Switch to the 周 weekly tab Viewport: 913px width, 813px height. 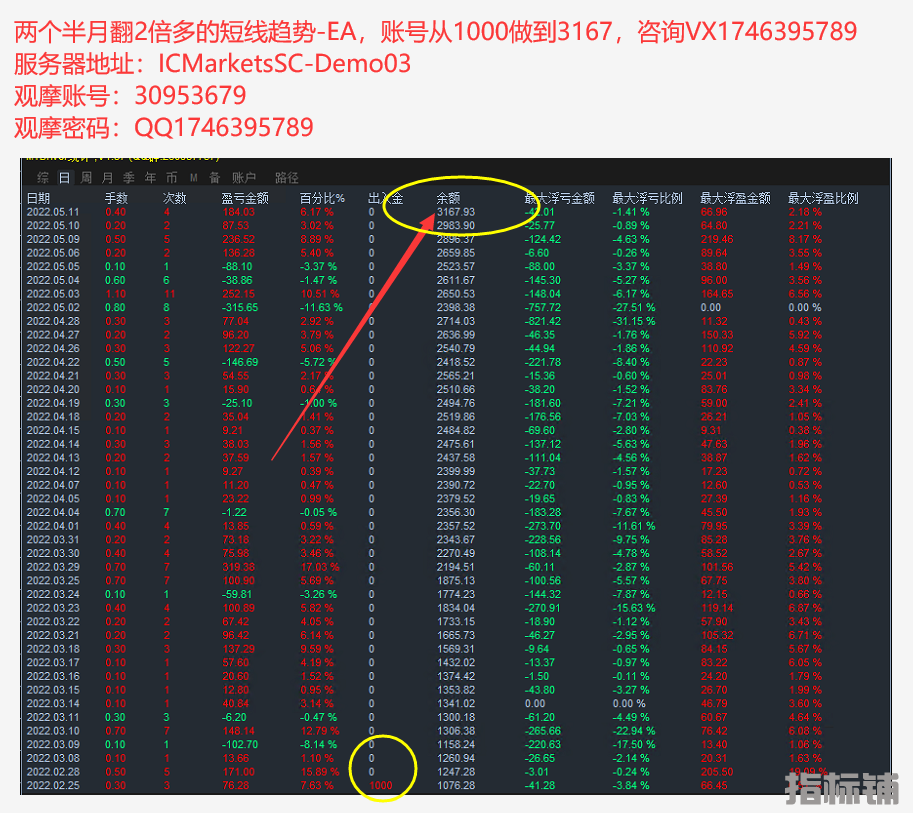pyautogui.click(x=87, y=178)
